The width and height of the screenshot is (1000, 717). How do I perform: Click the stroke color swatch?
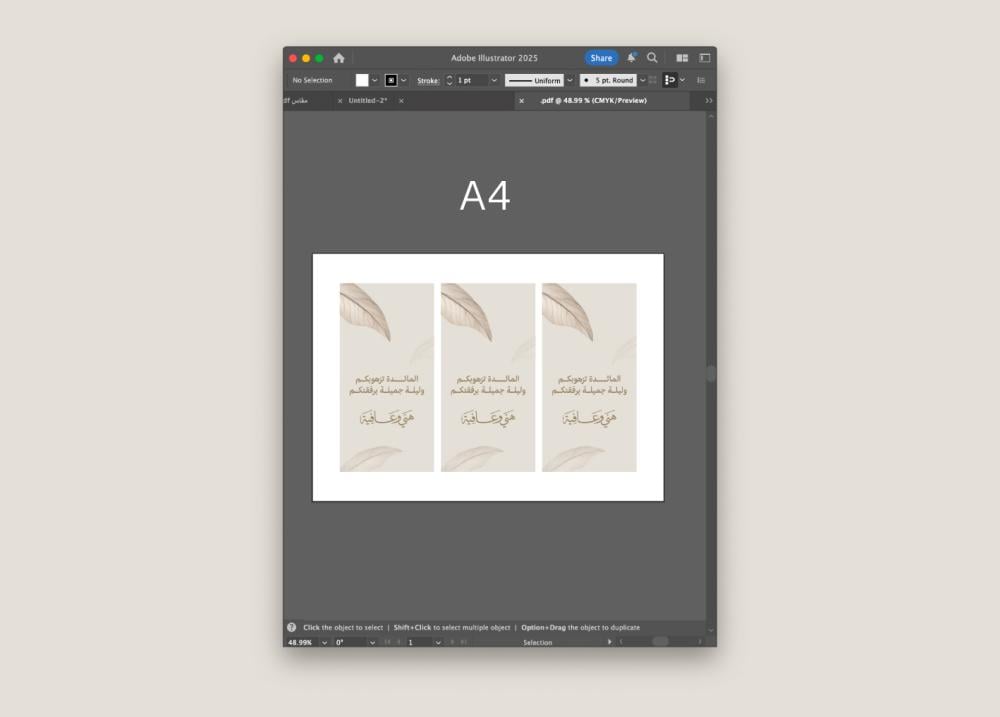click(x=391, y=80)
